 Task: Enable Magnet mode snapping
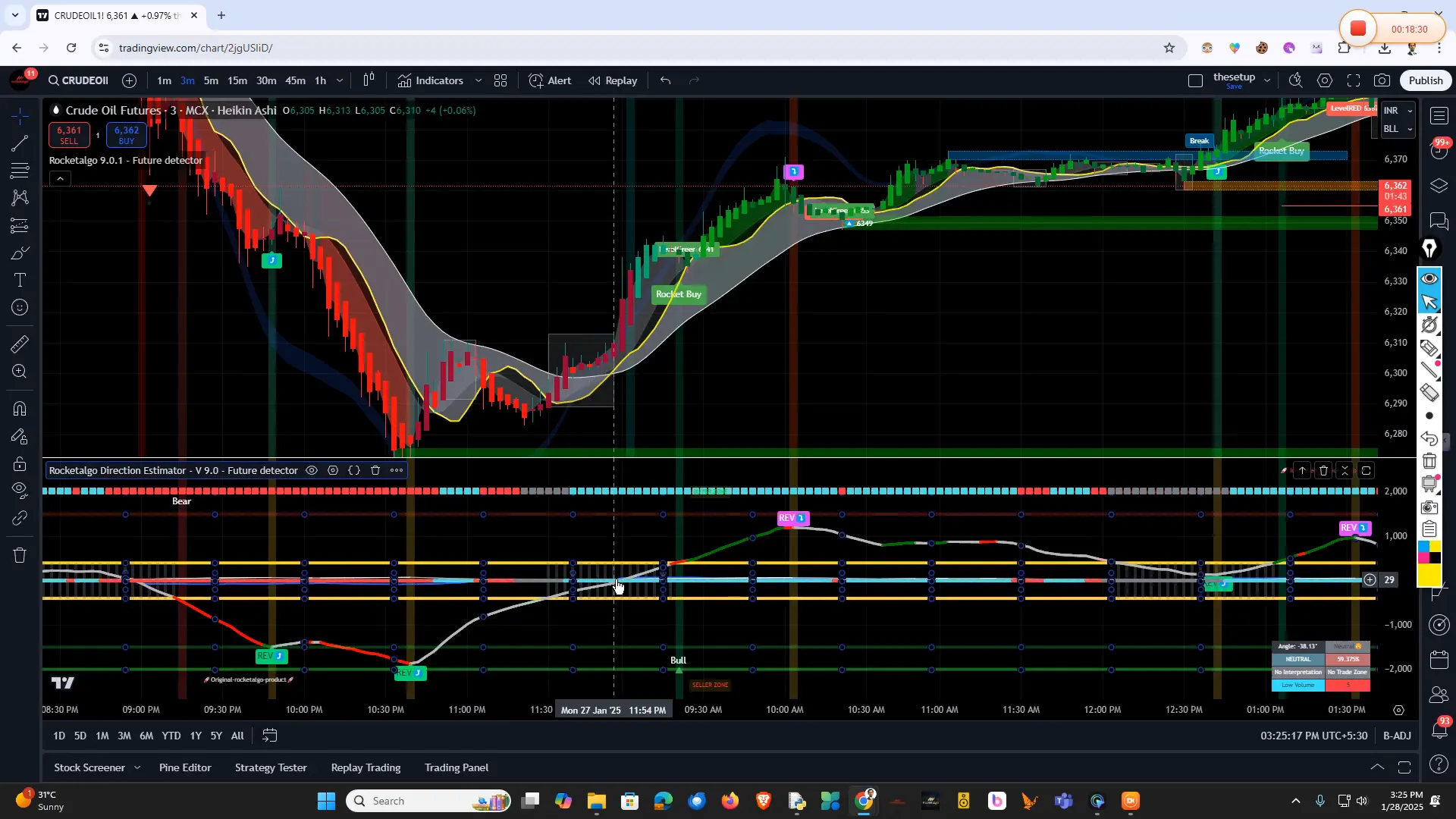(19, 409)
